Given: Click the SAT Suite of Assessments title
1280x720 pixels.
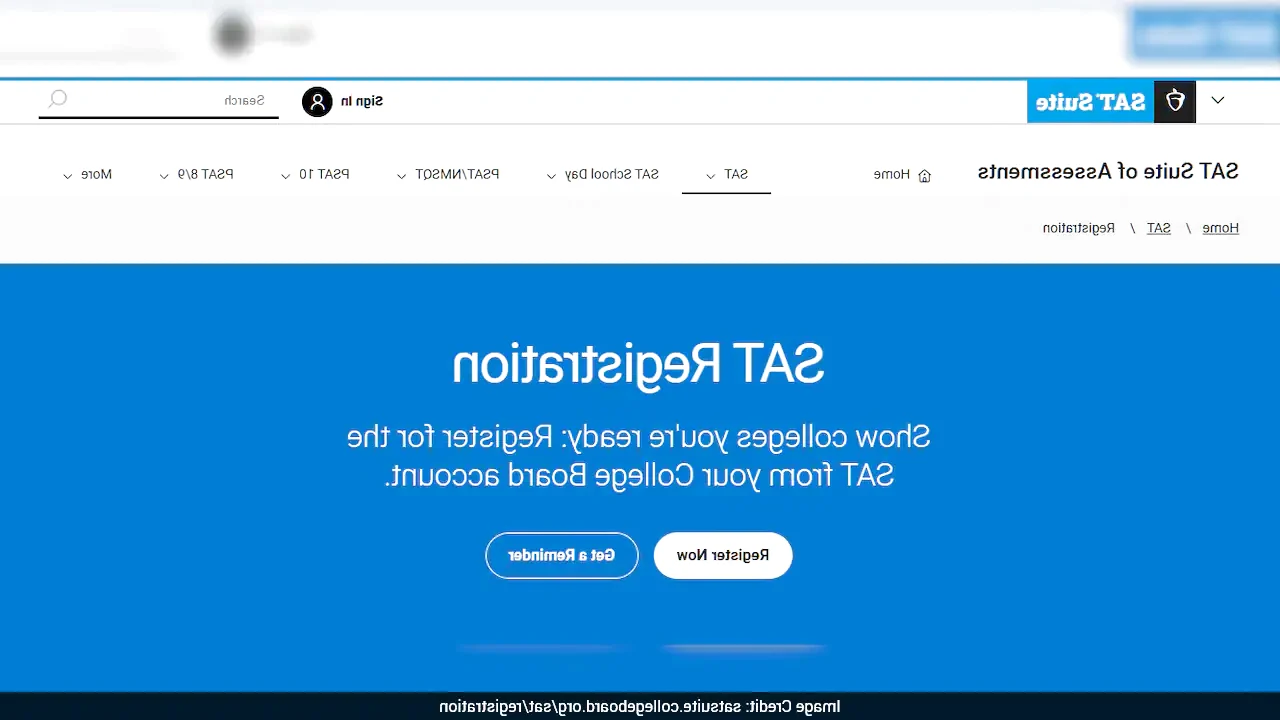Looking at the screenshot, I should (x=1108, y=171).
